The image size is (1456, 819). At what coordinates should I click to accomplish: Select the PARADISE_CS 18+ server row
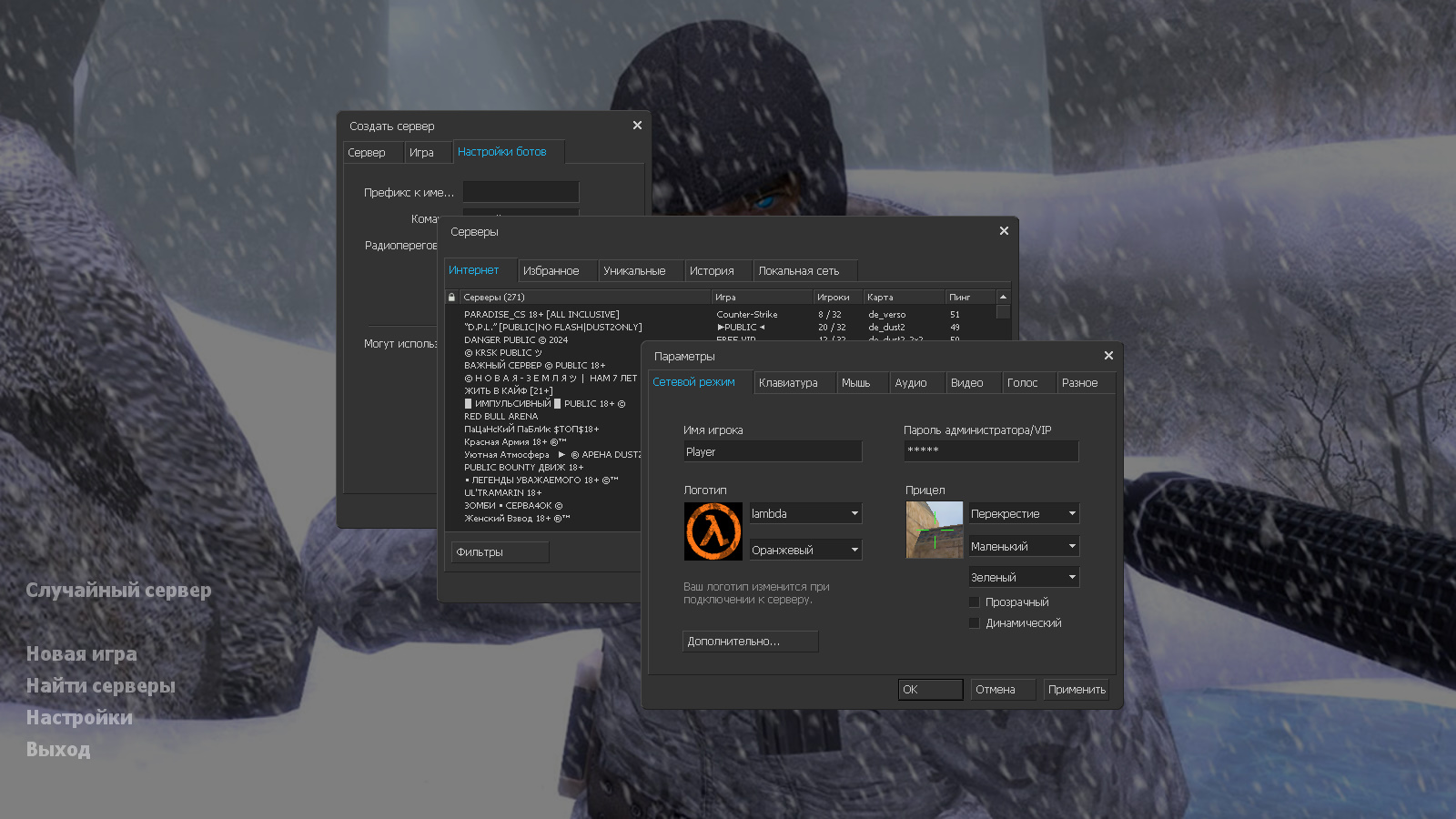point(541,315)
